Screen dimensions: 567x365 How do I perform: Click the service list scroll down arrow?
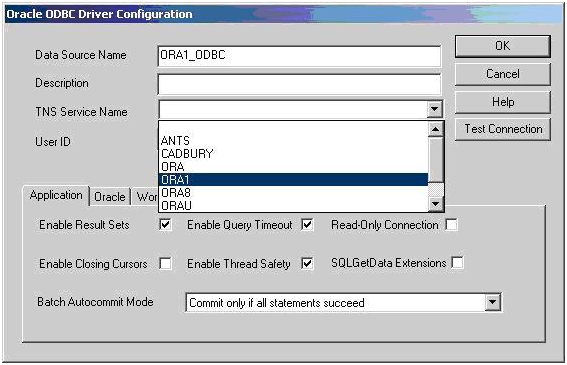coord(436,204)
